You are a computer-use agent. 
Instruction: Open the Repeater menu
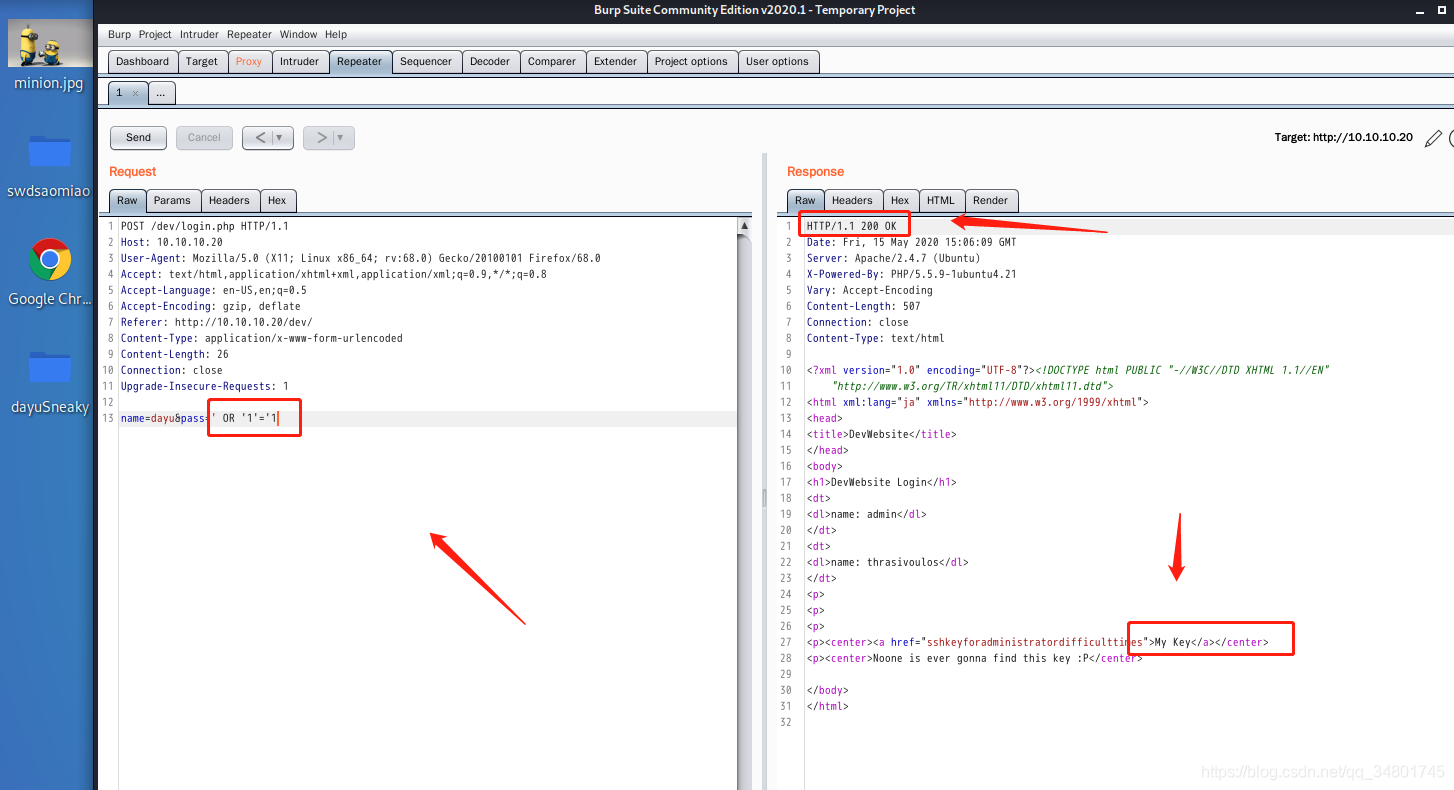pyautogui.click(x=249, y=34)
